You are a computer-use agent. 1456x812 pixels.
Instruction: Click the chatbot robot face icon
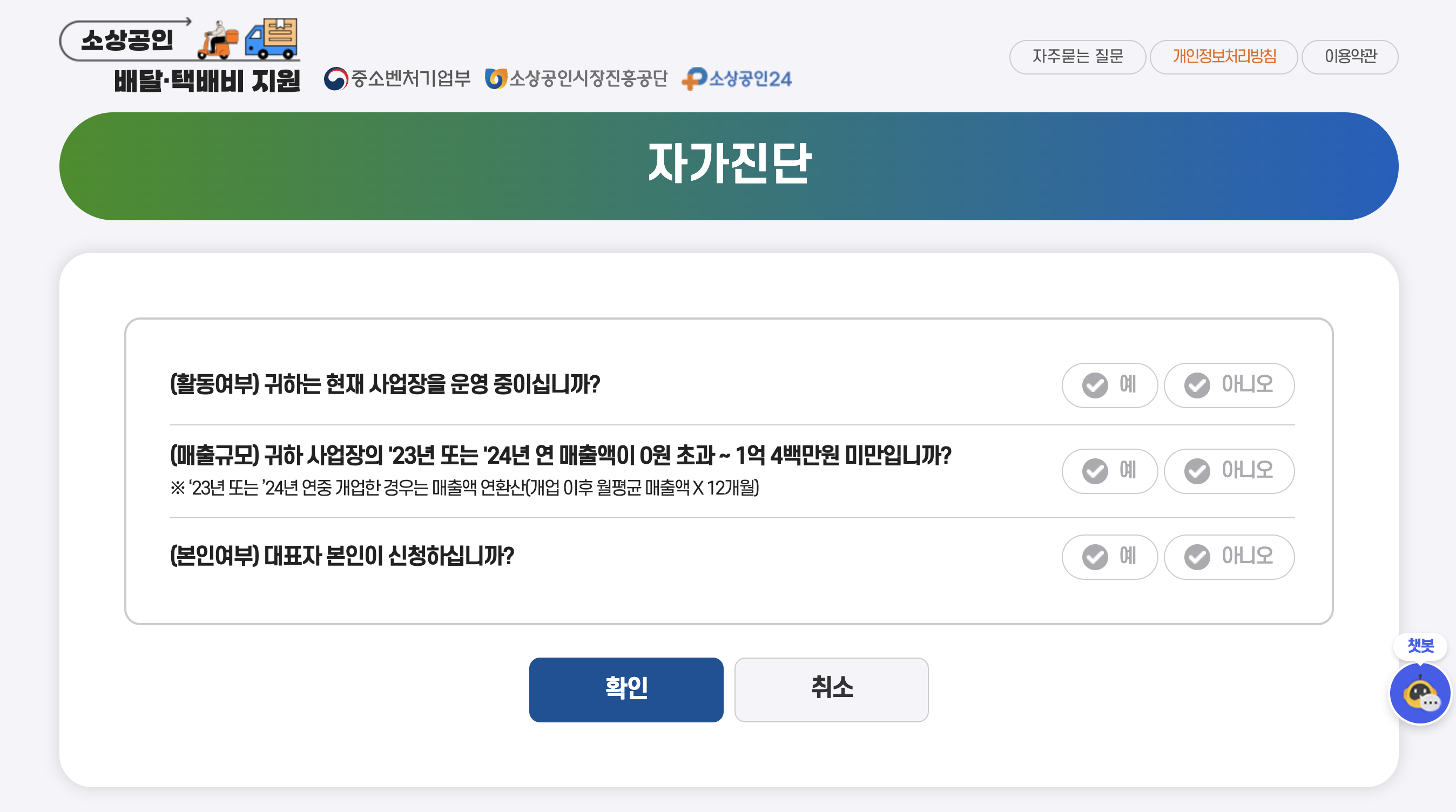click(x=1419, y=694)
